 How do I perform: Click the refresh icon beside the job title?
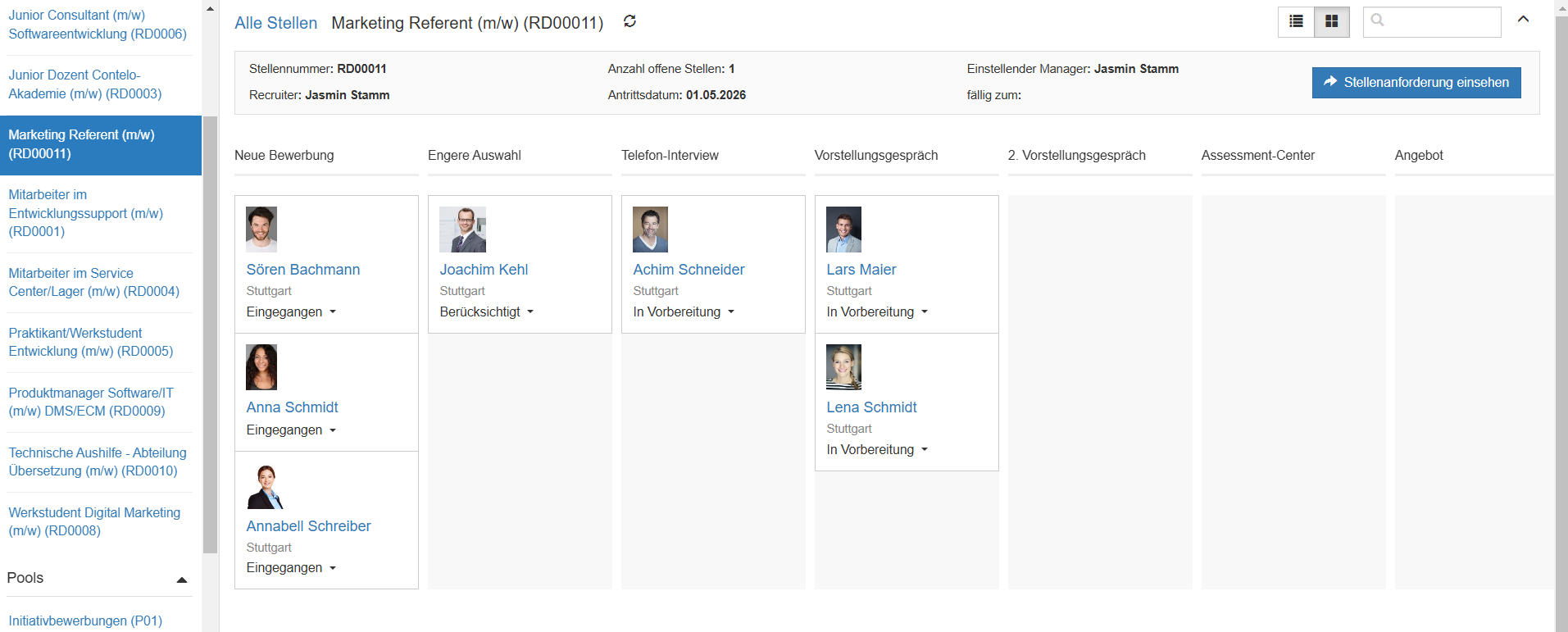coord(629,21)
